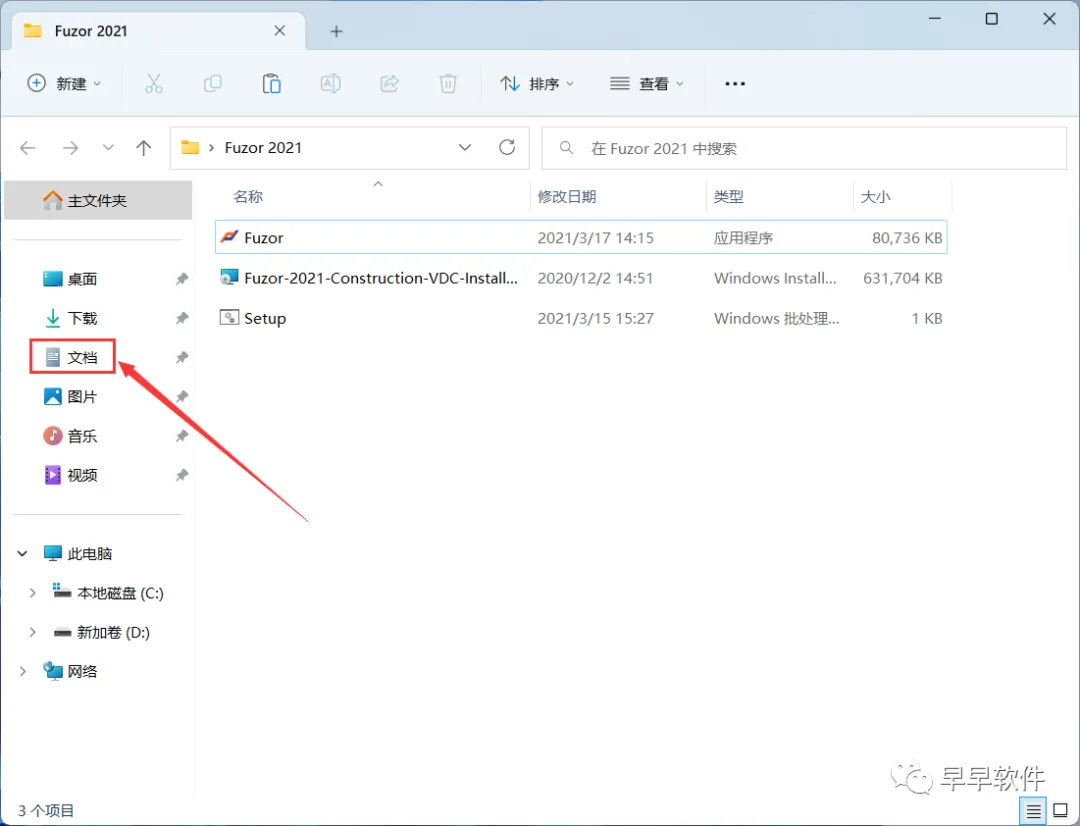
Task: Select 网络 in the navigation tree
Action: tap(82, 672)
